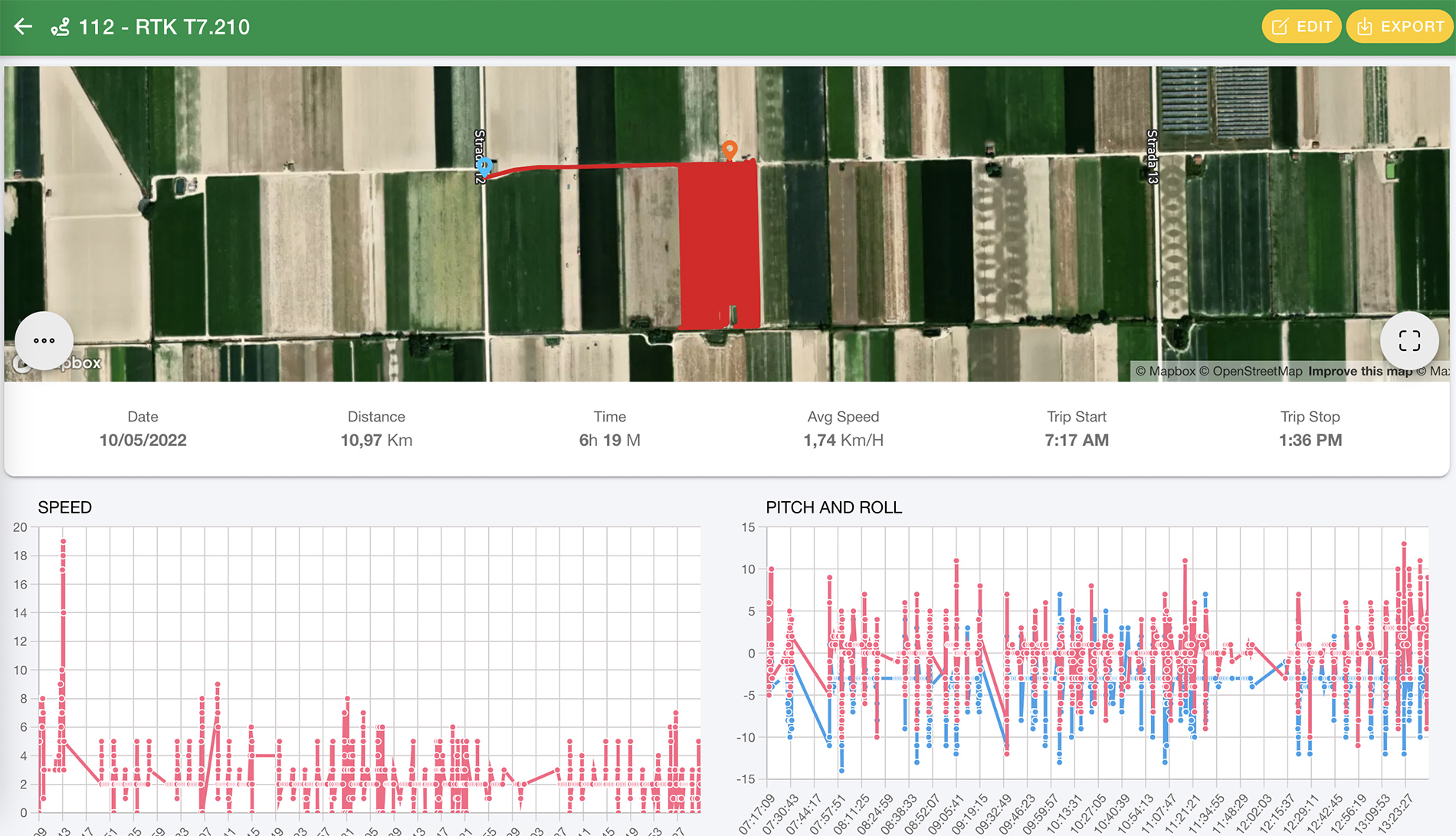1456x836 pixels.
Task: Click the Distance 10,97 Km value
Action: click(x=376, y=441)
